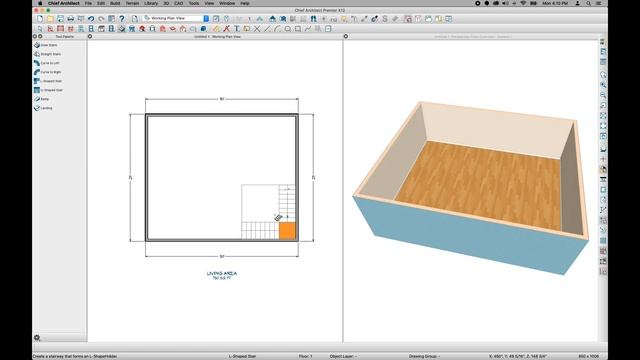Click the Fill Window icon on right toolbar

(603, 116)
